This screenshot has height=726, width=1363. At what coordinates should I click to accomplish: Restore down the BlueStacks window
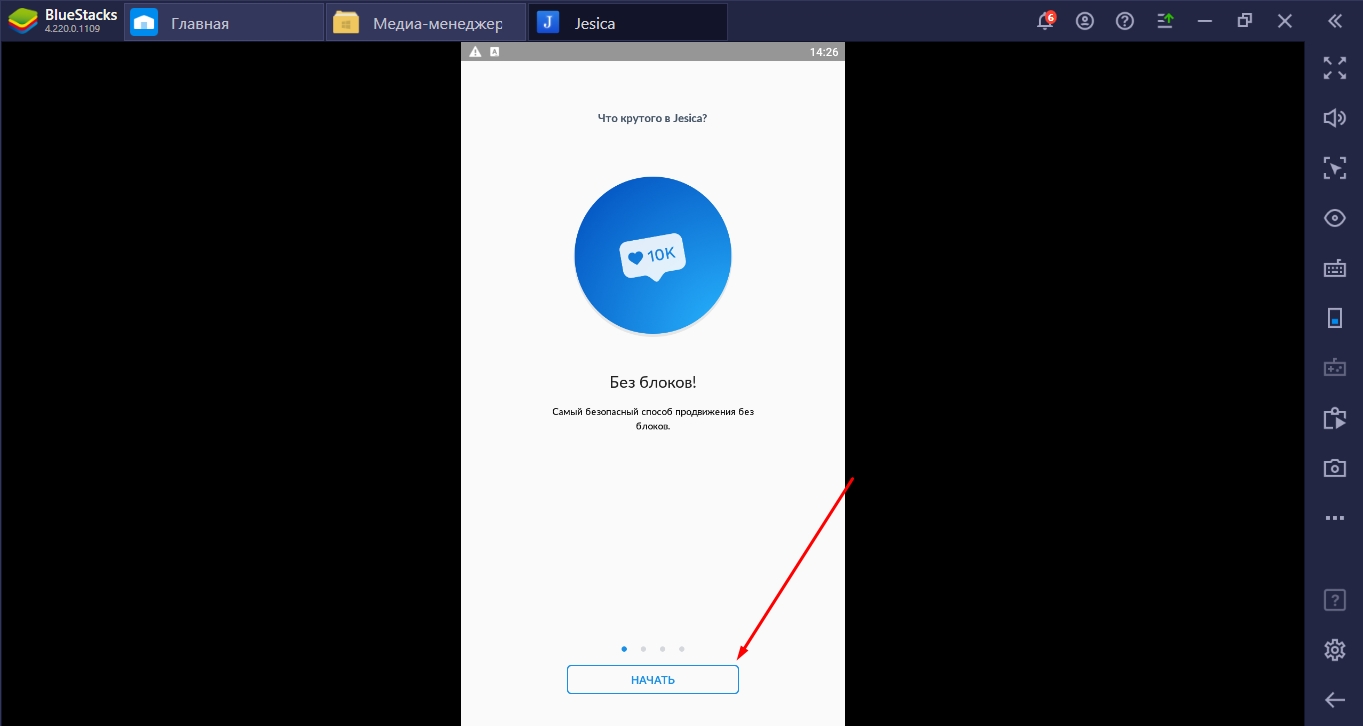click(1245, 21)
